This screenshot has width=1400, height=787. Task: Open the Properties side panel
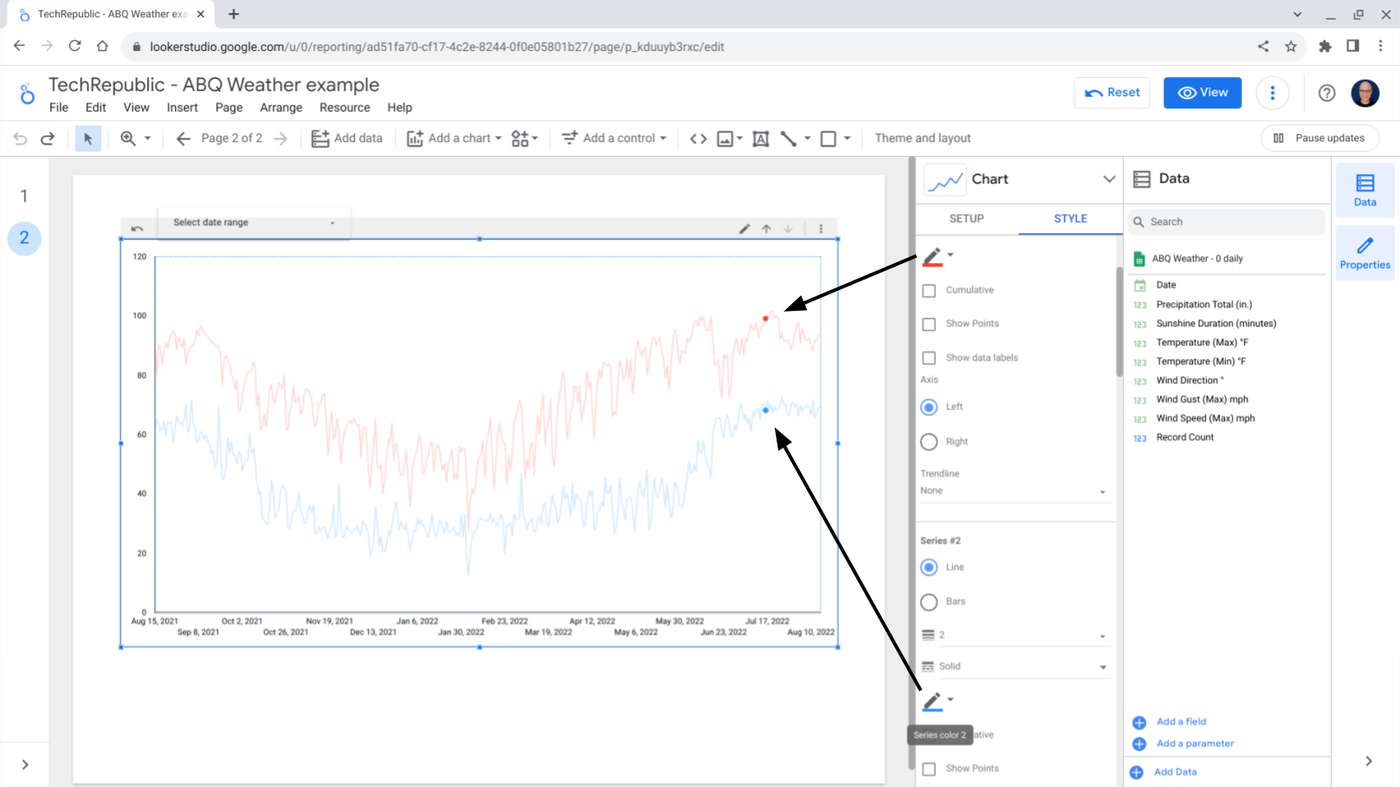[x=1364, y=253]
